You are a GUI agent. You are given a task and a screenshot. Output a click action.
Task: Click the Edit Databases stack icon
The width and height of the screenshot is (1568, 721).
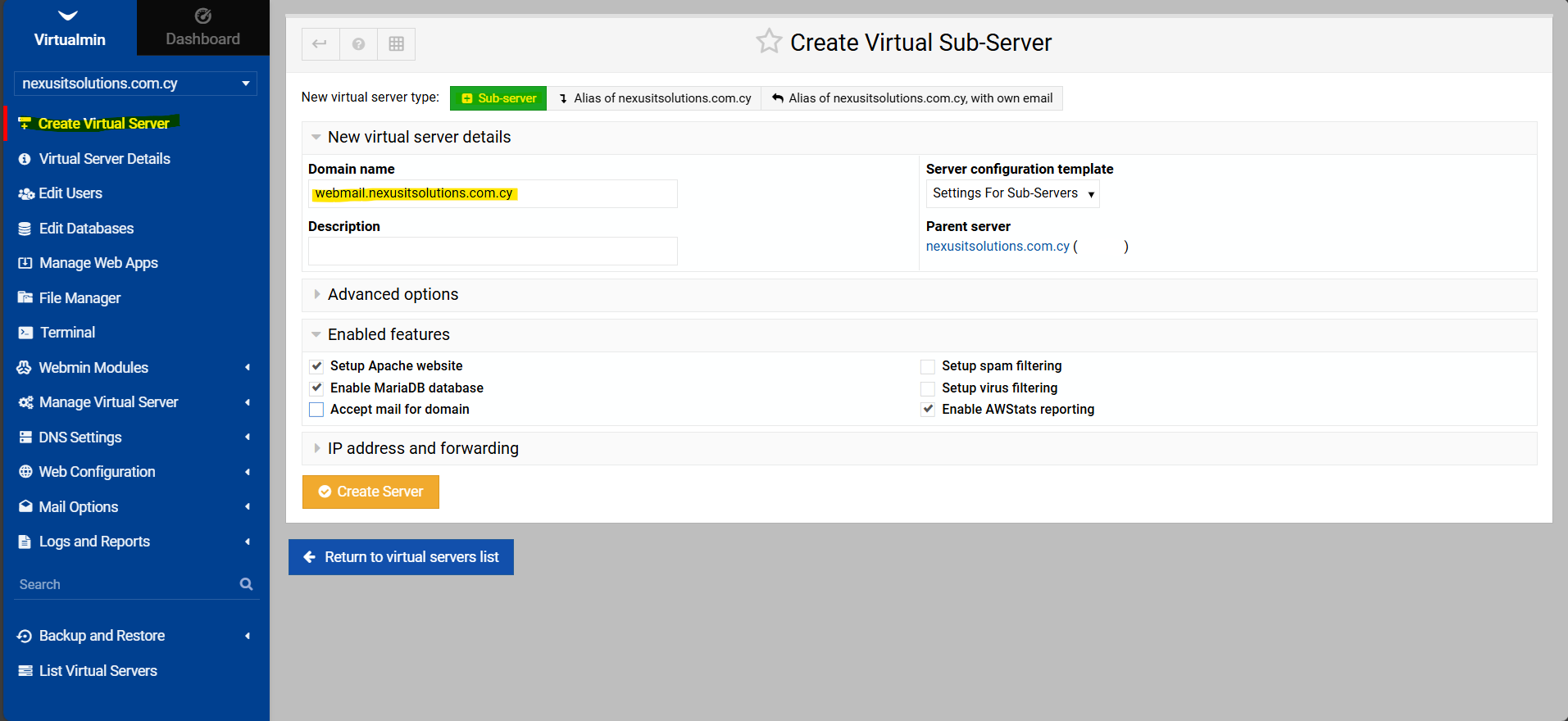pos(25,229)
